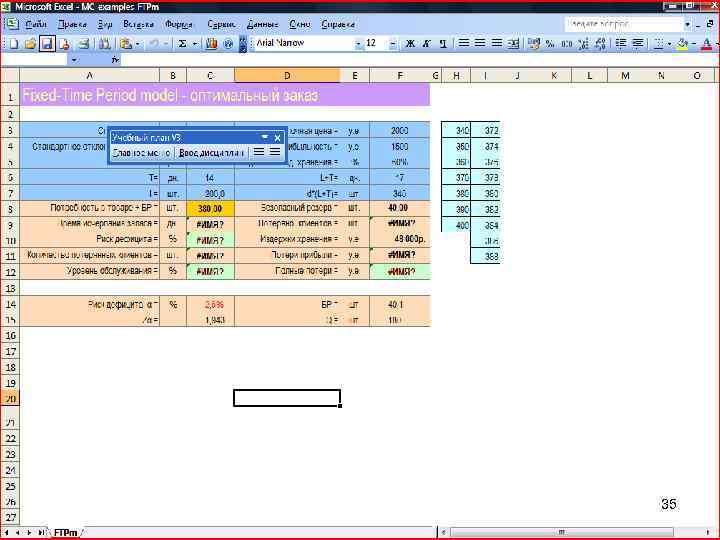The image size is (720, 540).
Task: Click cell F3 containing 2000
Action: click(x=399, y=130)
